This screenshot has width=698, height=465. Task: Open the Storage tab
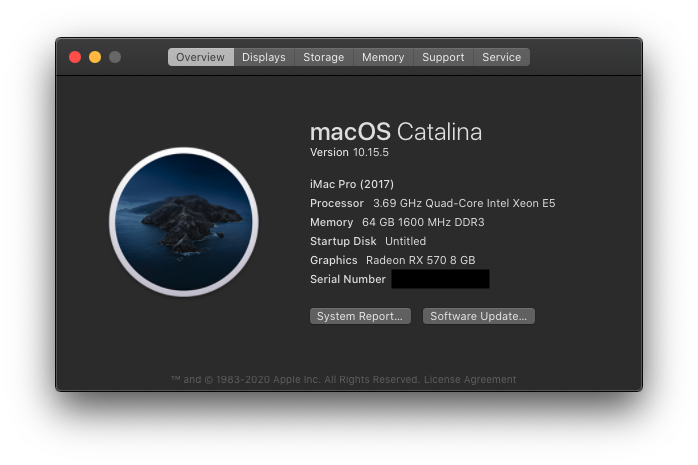coord(324,57)
